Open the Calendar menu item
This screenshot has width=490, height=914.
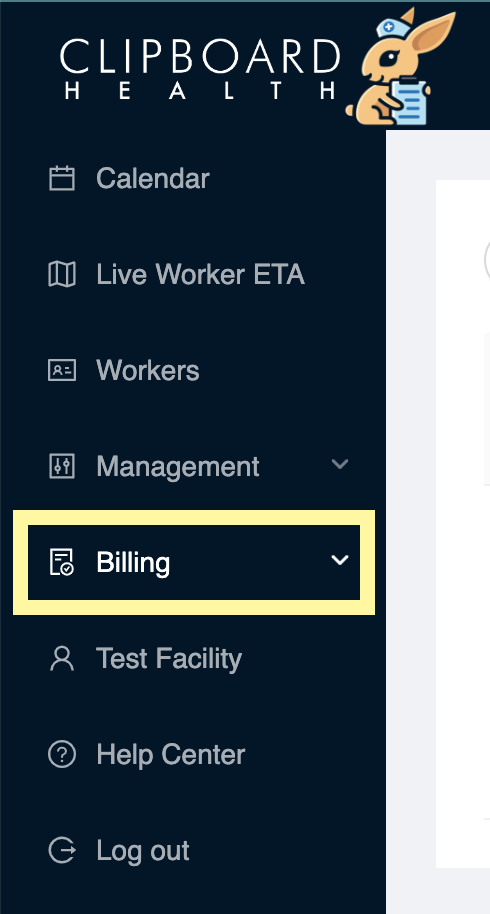point(153,178)
